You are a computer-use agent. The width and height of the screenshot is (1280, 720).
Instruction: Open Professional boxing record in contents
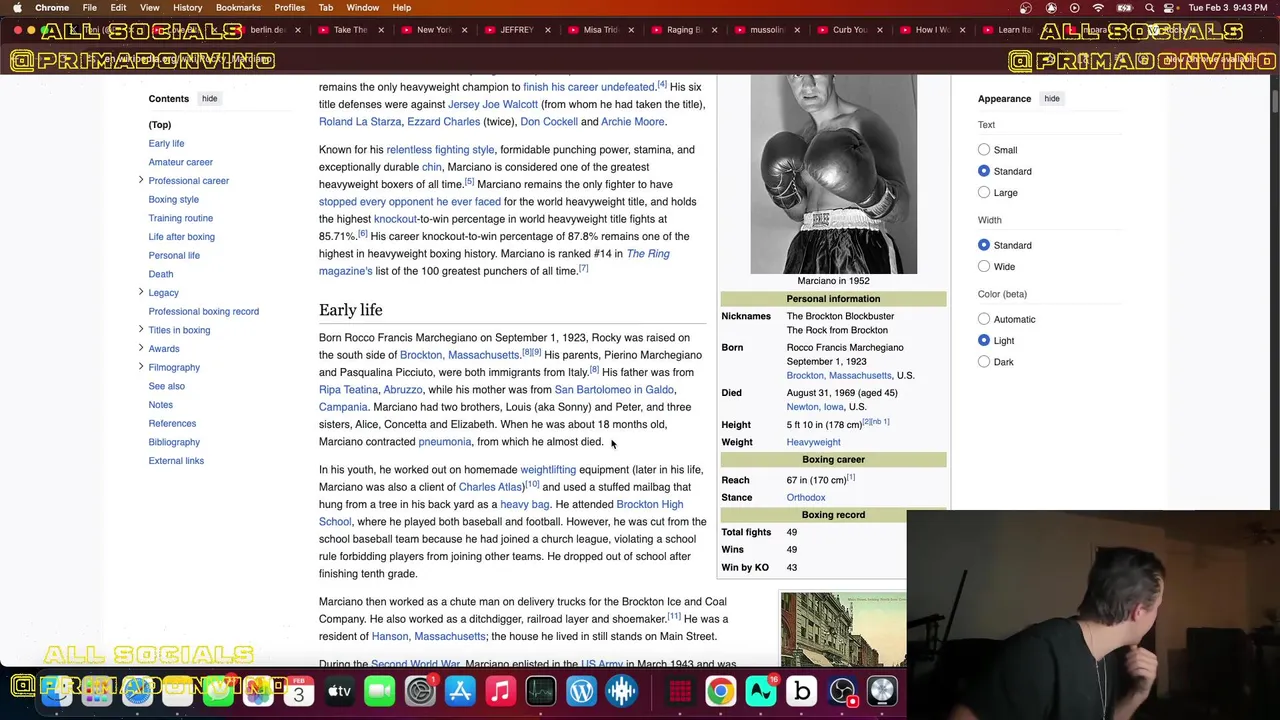coord(203,311)
